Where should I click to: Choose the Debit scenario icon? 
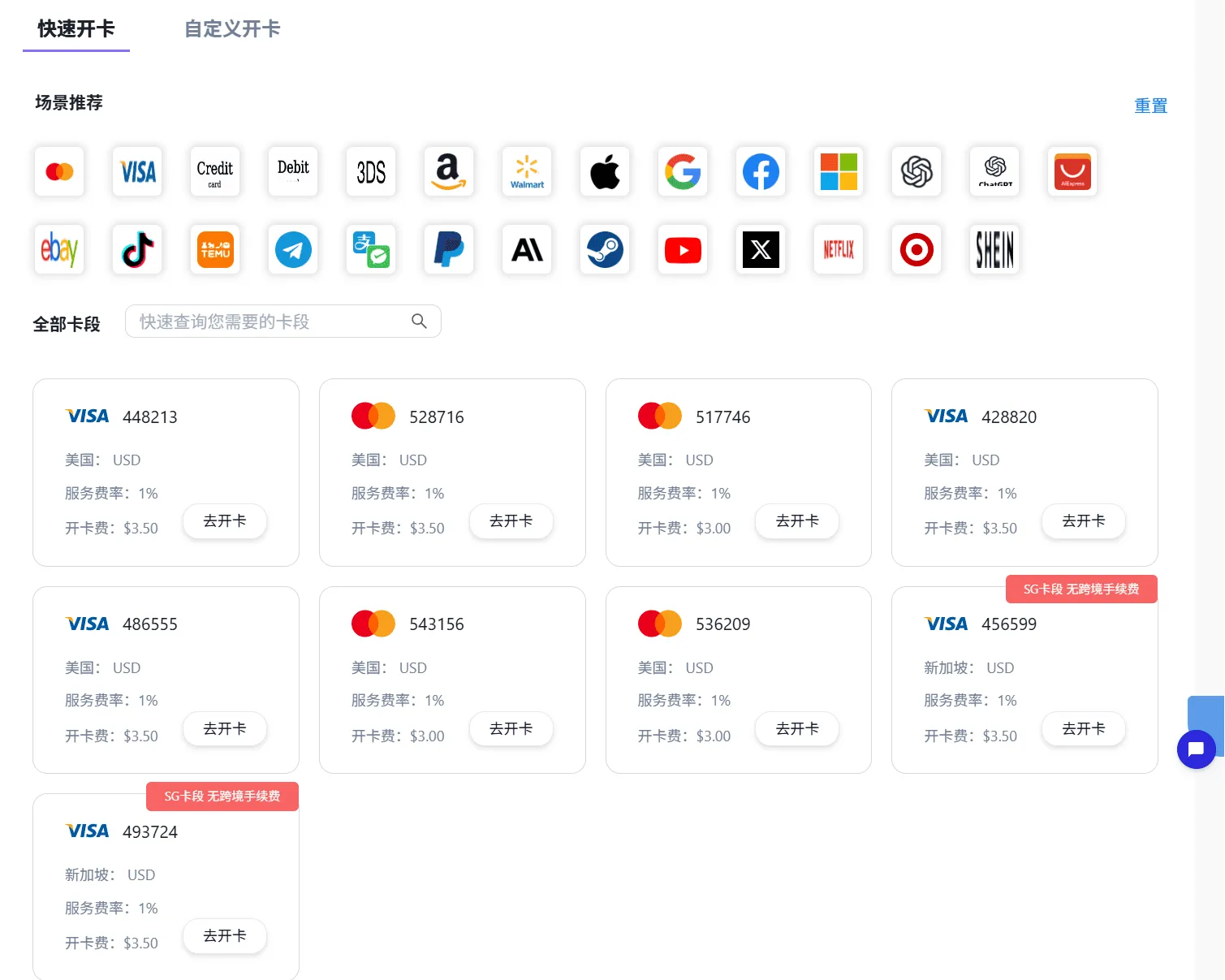(293, 171)
